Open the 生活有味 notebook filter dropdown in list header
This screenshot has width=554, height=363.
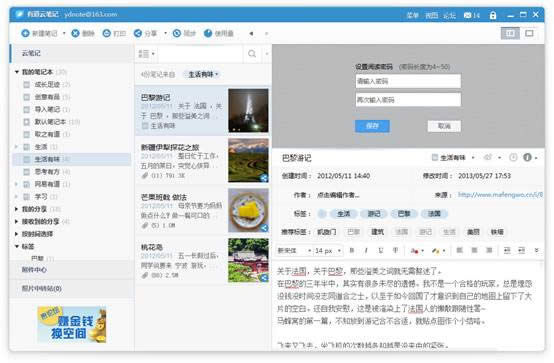click(x=202, y=74)
